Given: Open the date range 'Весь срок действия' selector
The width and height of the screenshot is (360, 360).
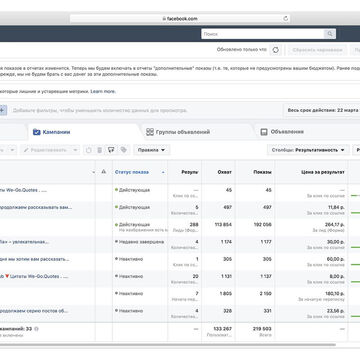Looking at the screenshot, I should pyautogui.click(x=322, y=110).
